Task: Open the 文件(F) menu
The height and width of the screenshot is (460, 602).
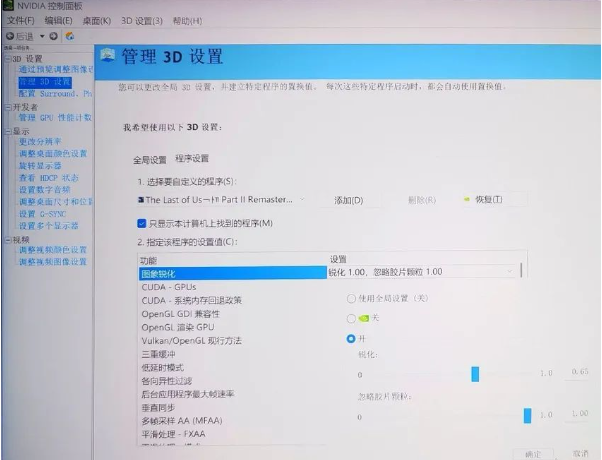Action: [x=20, y=21]
